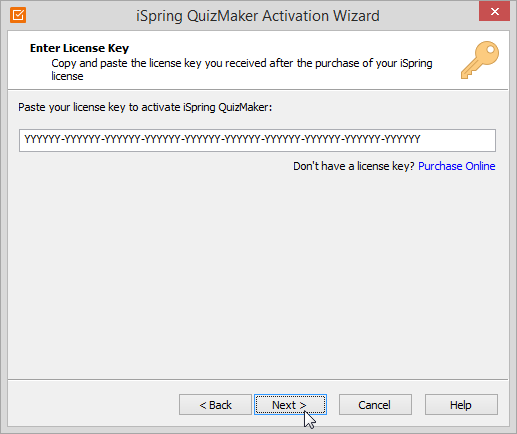Open the Help button
This screenshot has height=434, width=517.
click(461, 405)
